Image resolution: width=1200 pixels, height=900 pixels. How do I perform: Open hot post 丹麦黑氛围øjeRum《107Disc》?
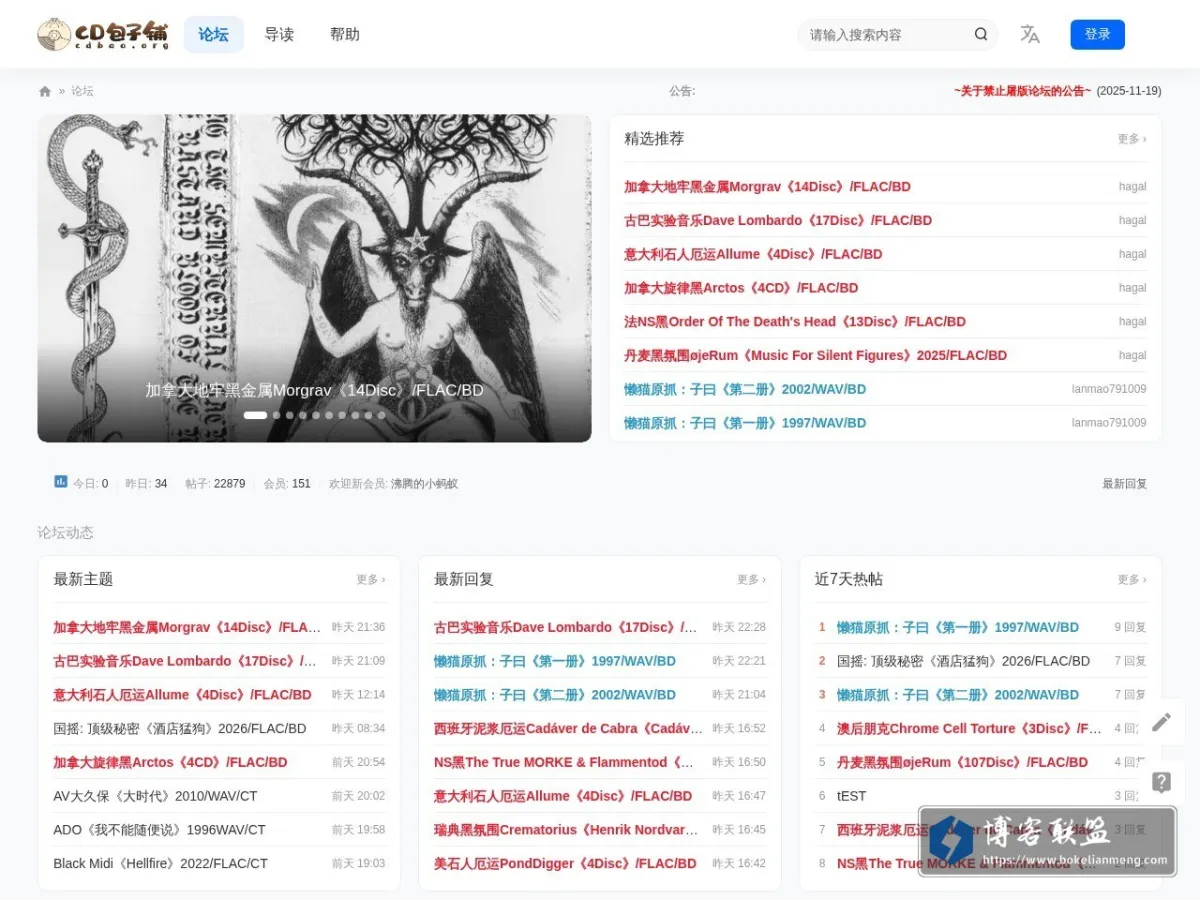[x=962, y=762]
